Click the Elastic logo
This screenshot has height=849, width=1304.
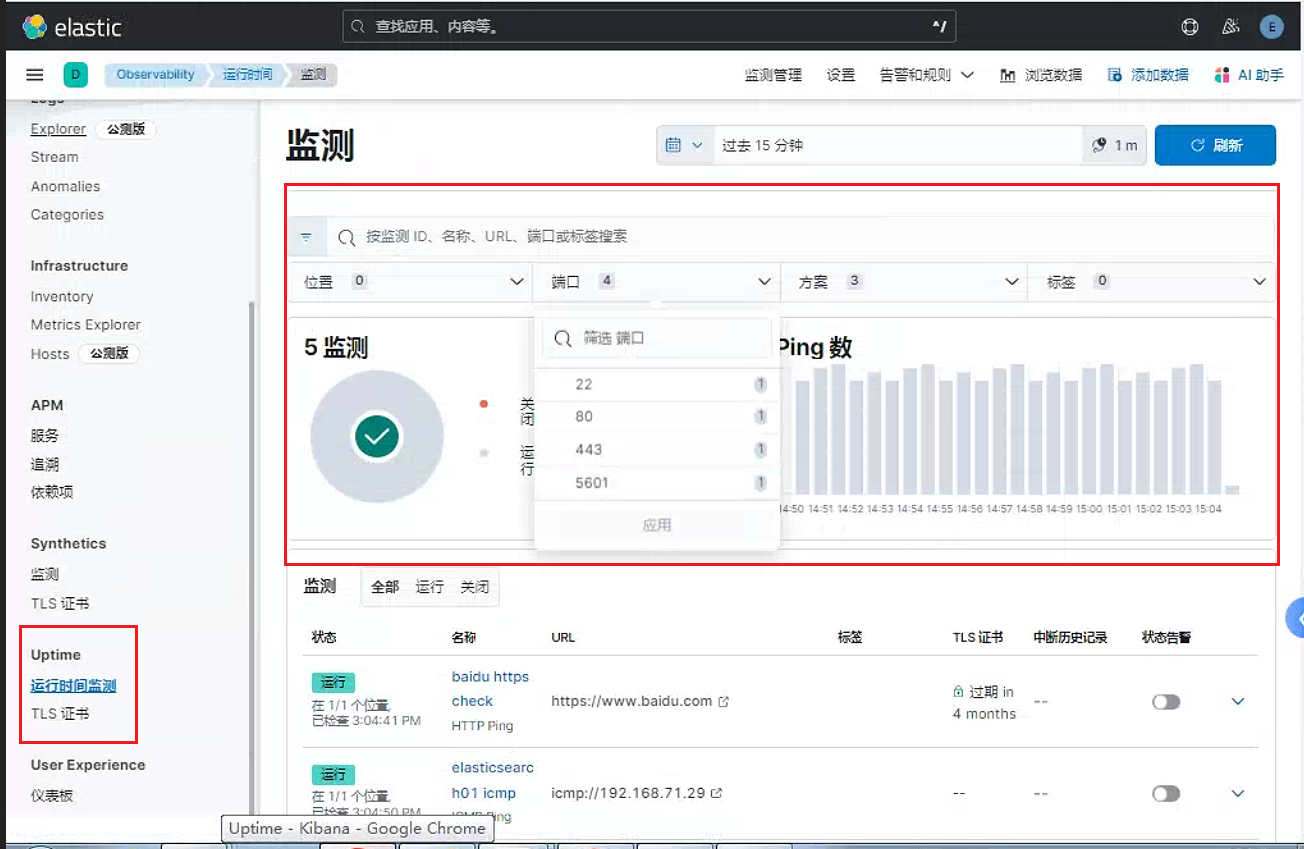[71, 27]
